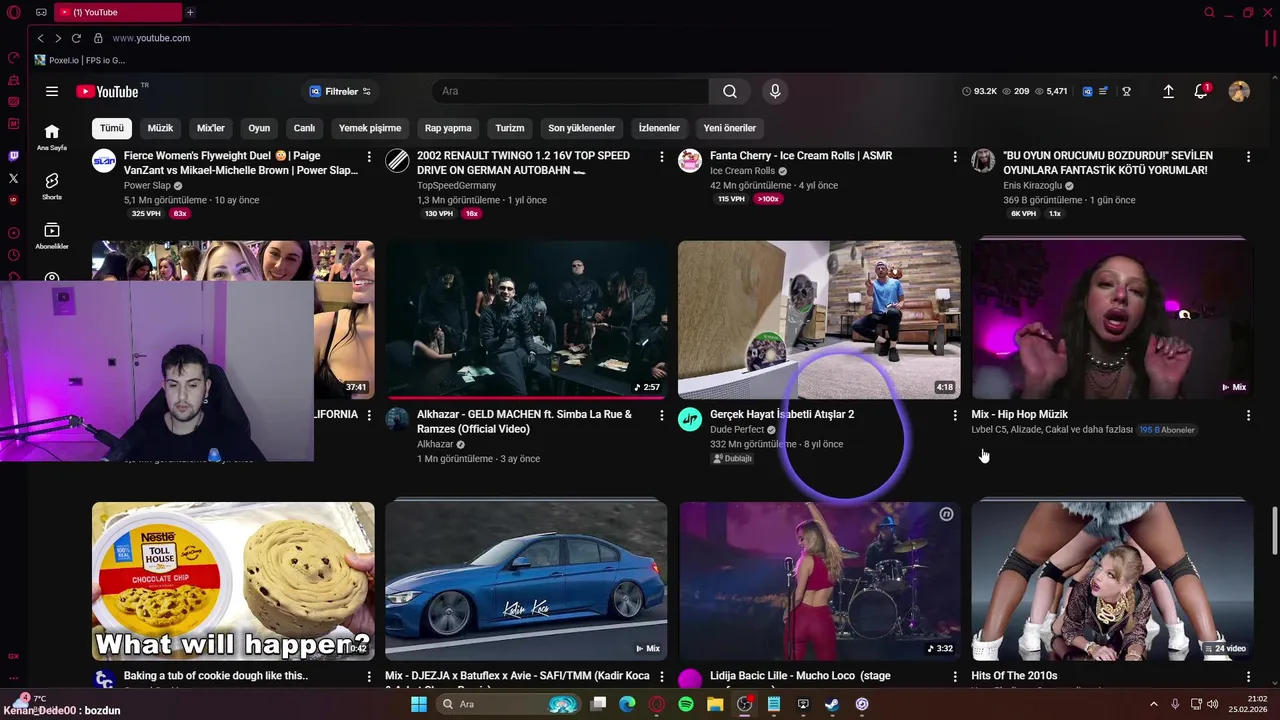The width and height of the screenshot is (1280, 720).
Task: Open options for Mix - Hip Hop Müzik
Action: (x=1248, y=415)
